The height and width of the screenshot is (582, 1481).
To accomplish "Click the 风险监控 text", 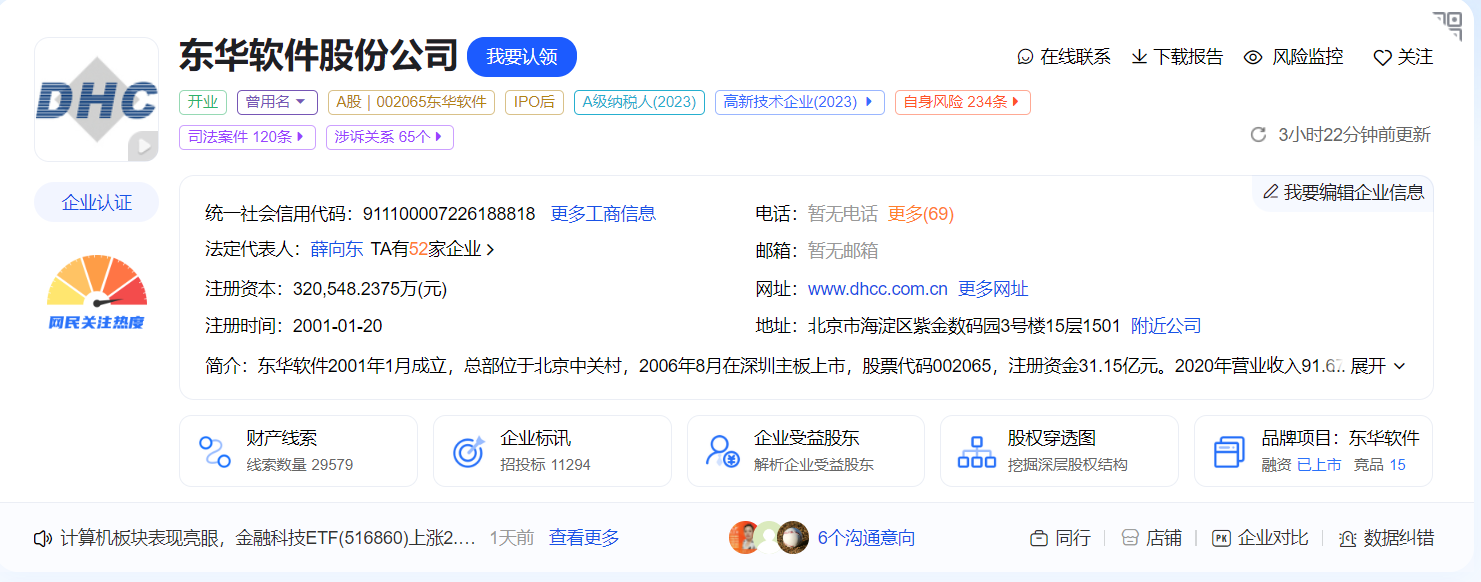I will [1308, 57].
